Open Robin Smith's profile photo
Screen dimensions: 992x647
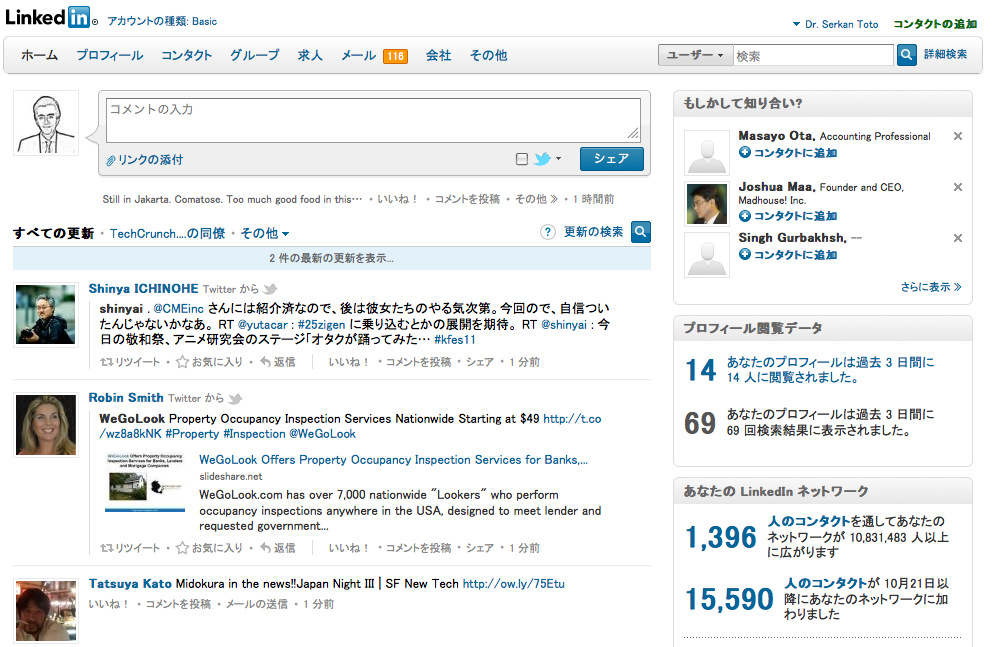46,424
